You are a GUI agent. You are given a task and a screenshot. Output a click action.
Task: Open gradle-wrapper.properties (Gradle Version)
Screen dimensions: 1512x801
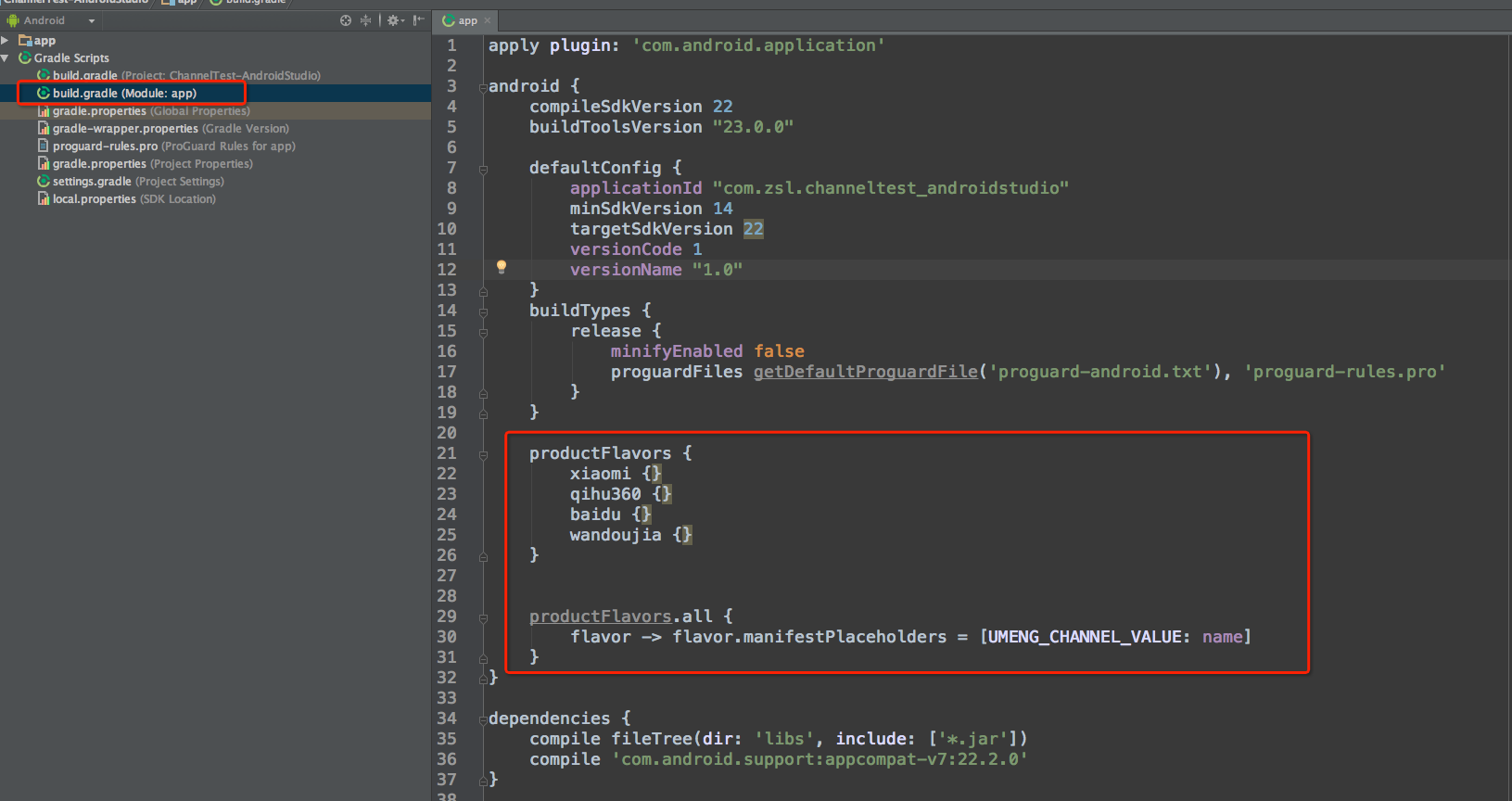[163, 129]
